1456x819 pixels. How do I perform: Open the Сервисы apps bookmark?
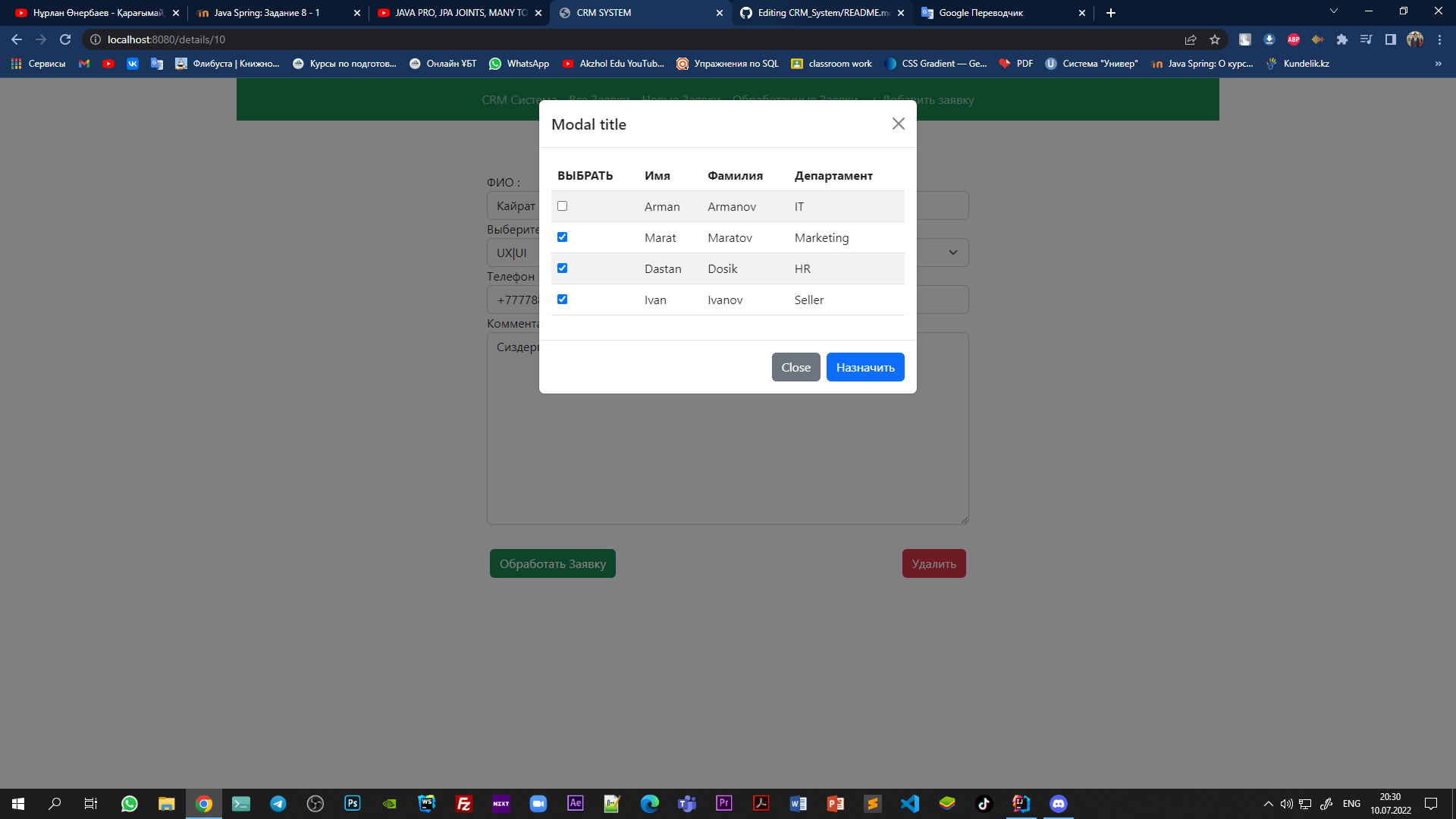39,64
